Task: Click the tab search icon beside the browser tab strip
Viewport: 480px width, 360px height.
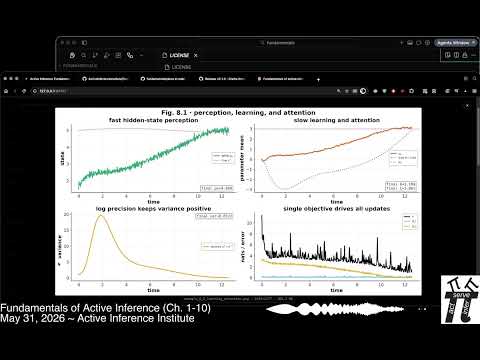Action: point(475,79)
